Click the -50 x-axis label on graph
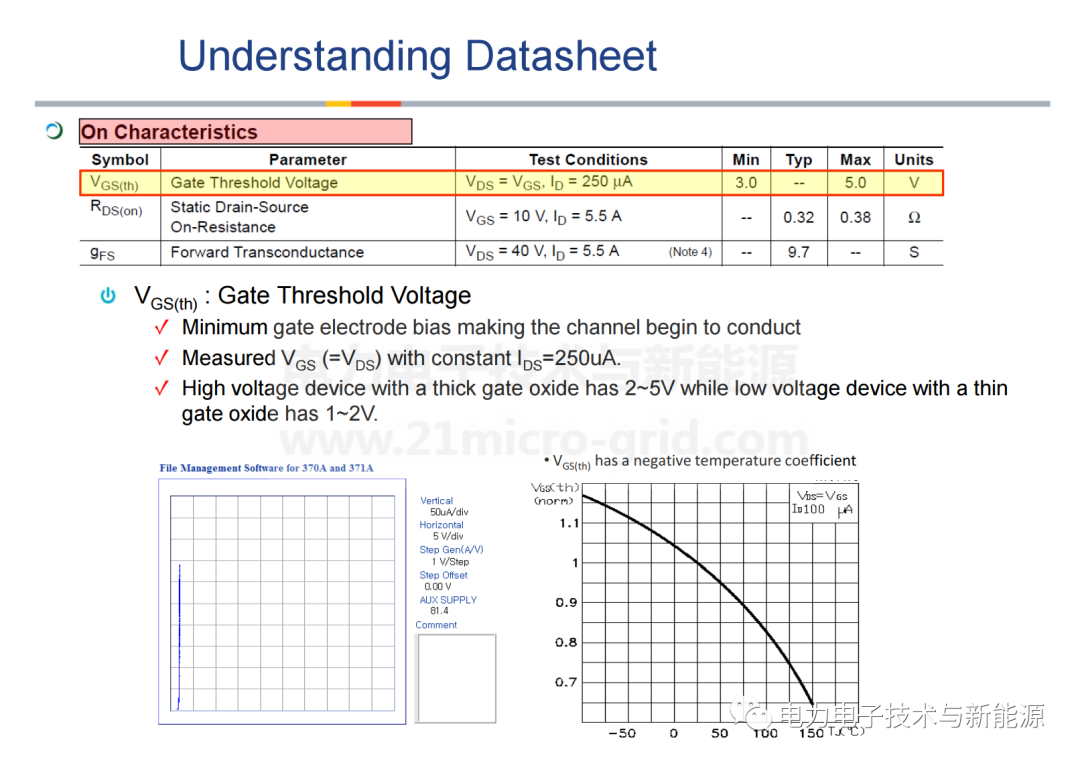The width and height of the screenshot is (1080, 763). tap(622, 733)
